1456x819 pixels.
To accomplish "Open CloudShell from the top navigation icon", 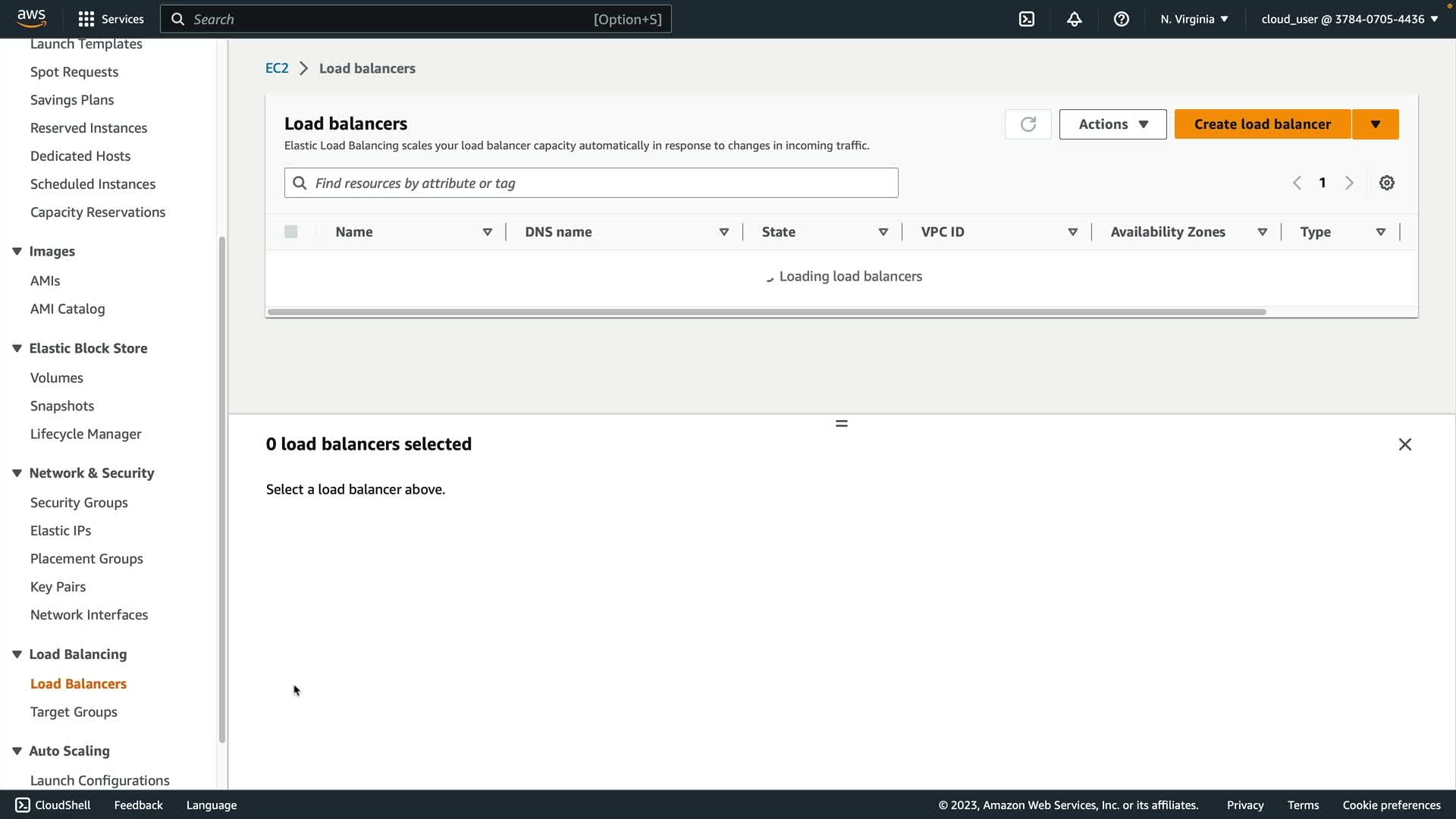I will 1027,19.
